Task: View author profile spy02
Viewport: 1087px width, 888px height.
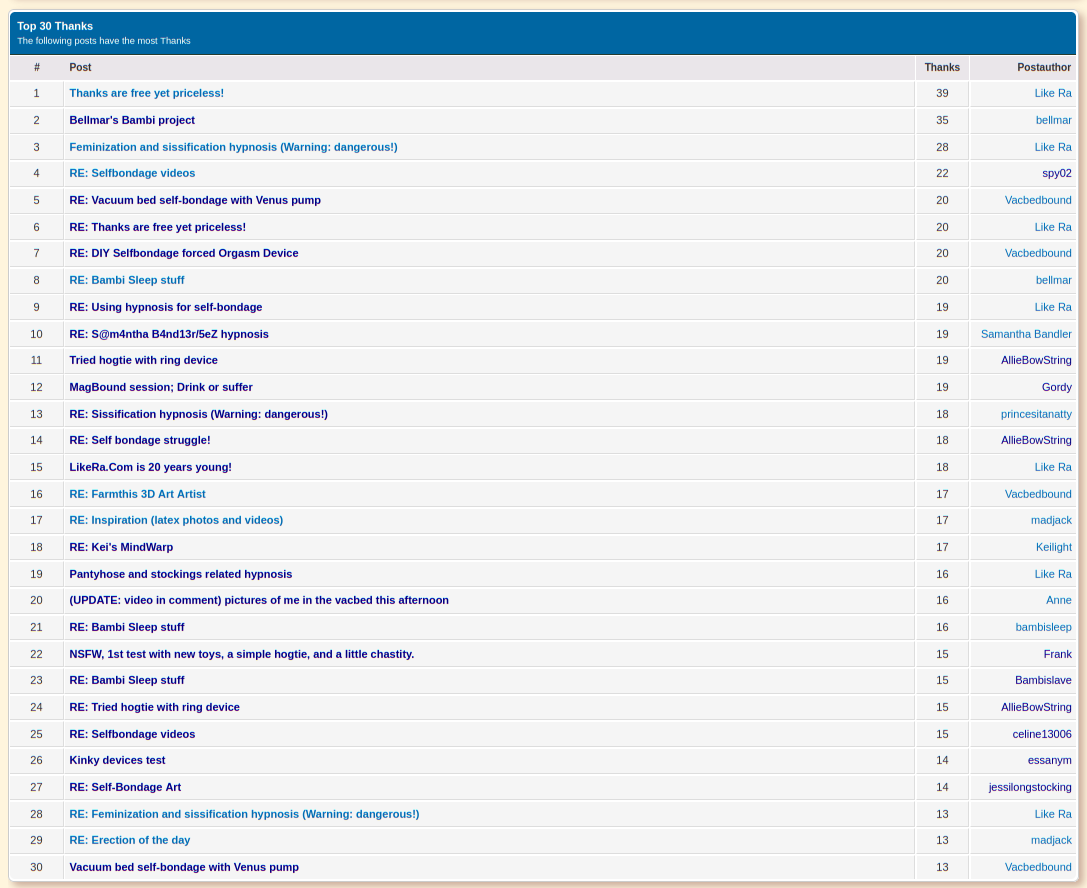Action: coord(1056,173)
